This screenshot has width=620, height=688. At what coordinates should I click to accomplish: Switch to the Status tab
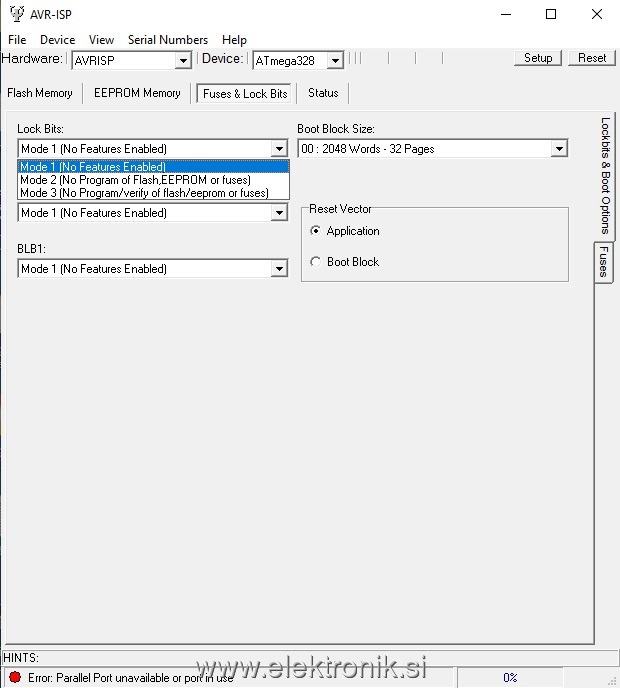(x=323, y=93)
